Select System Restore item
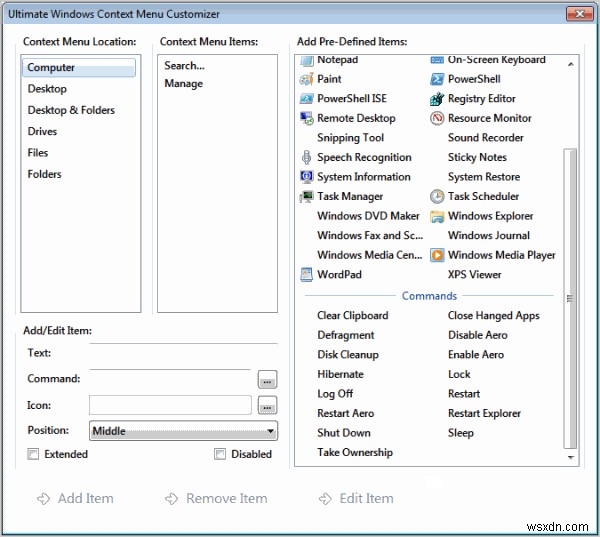This screenshot has width=600, height=537. pos(484,177)
